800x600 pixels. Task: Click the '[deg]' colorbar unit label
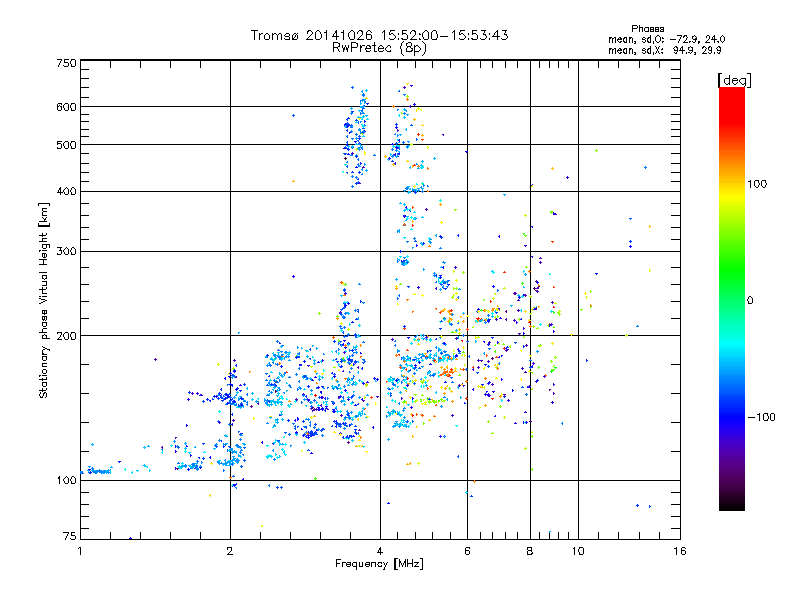(734, 81)
